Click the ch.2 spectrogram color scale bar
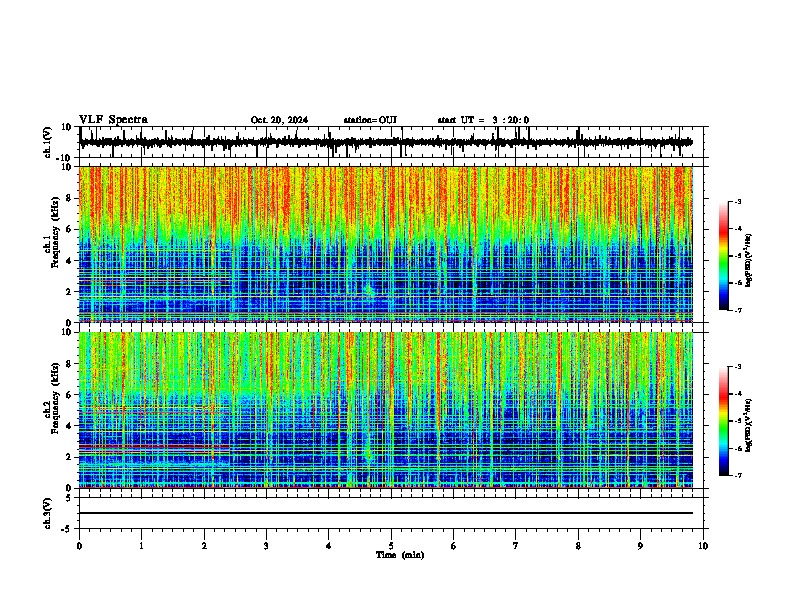The width and height of the screenshot is (792, 612). (x=724, y=421)
